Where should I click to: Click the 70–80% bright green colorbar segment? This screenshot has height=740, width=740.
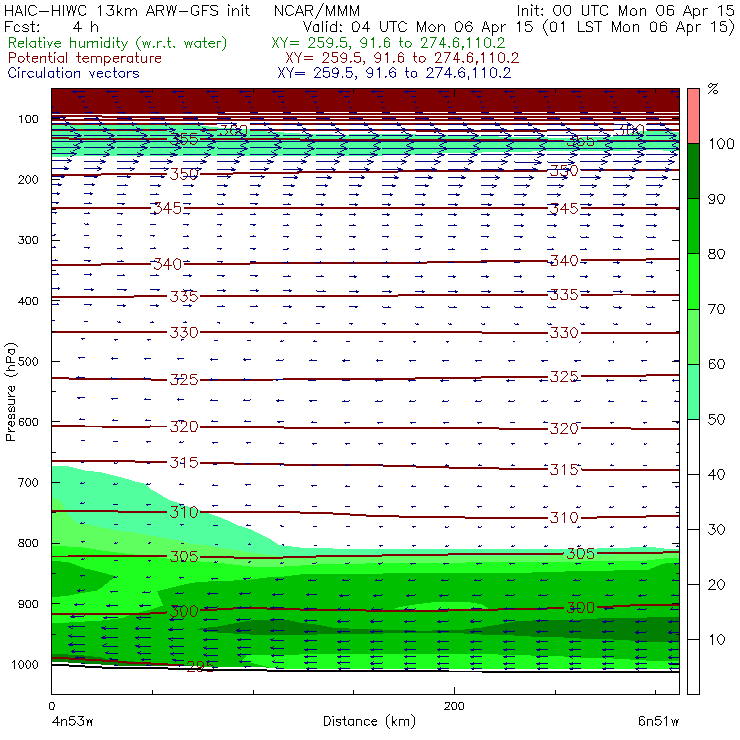[693, 281]
